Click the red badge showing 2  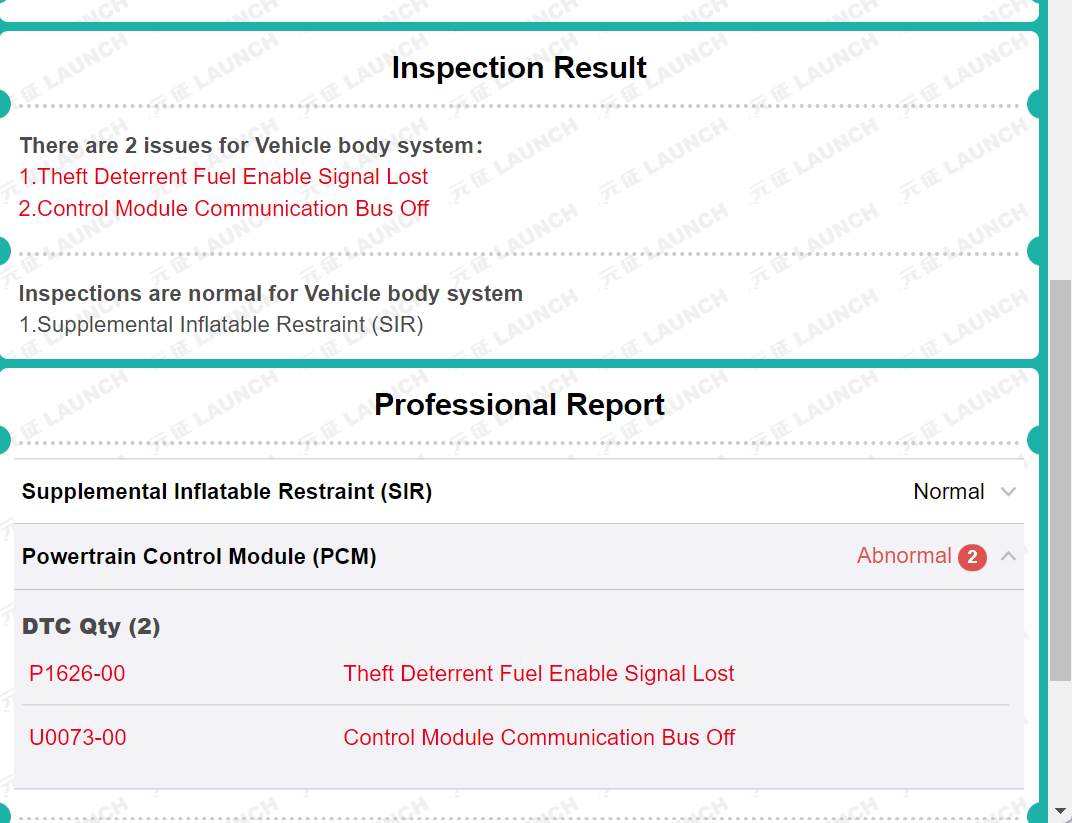pos(972,557)
